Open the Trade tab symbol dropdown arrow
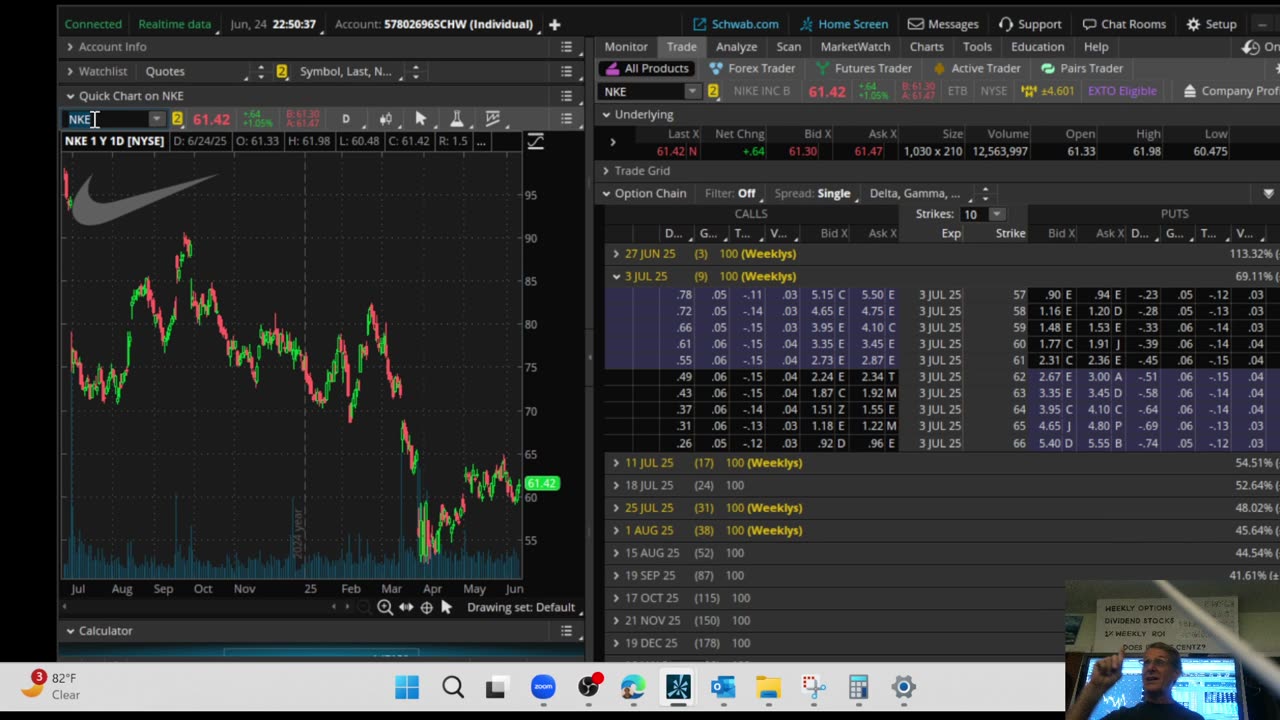1280x720 pixels. pyautogui.click(x=692, y=91)
